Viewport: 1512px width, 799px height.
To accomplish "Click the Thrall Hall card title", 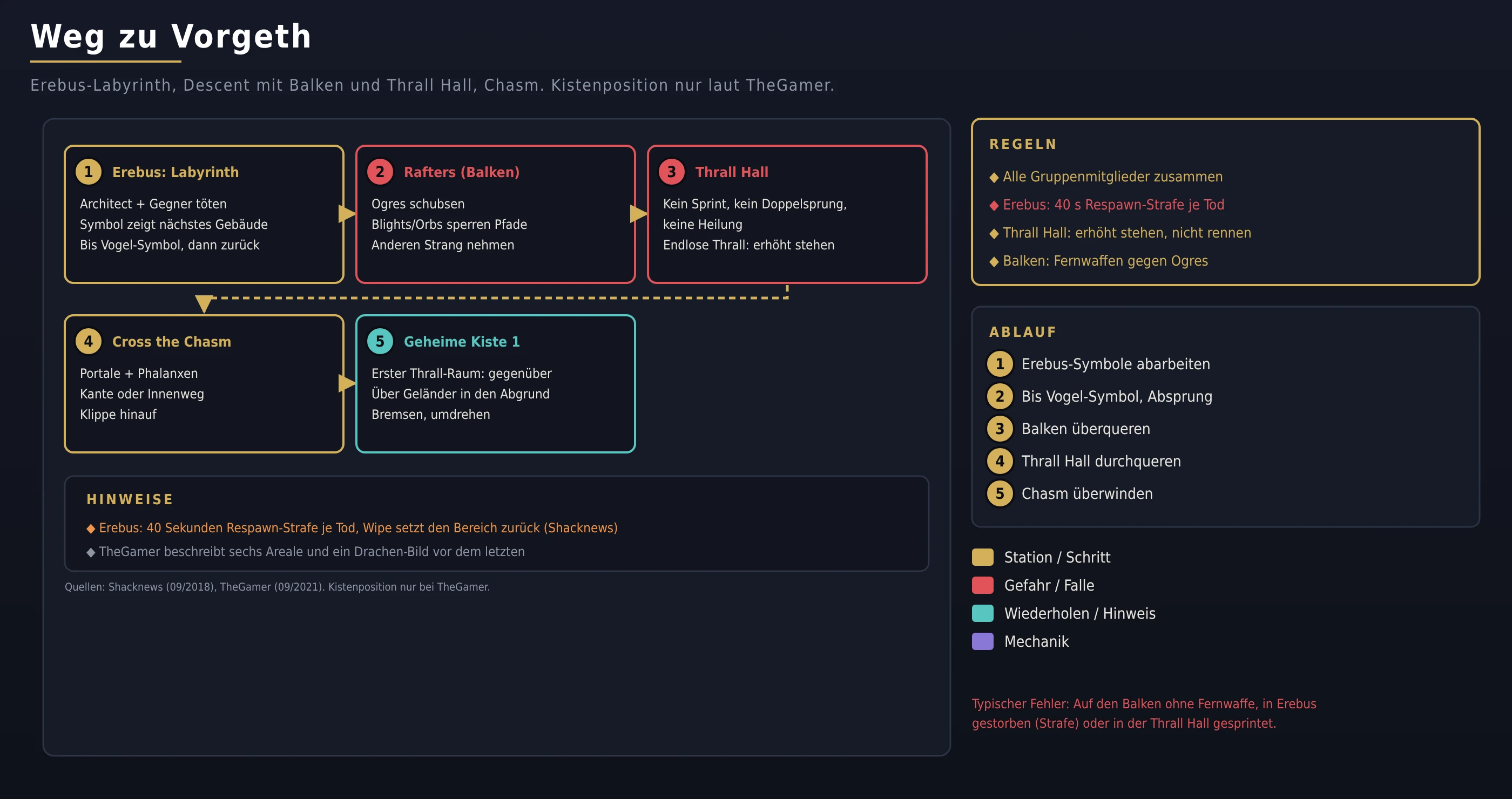I will [x=732, y=172].
